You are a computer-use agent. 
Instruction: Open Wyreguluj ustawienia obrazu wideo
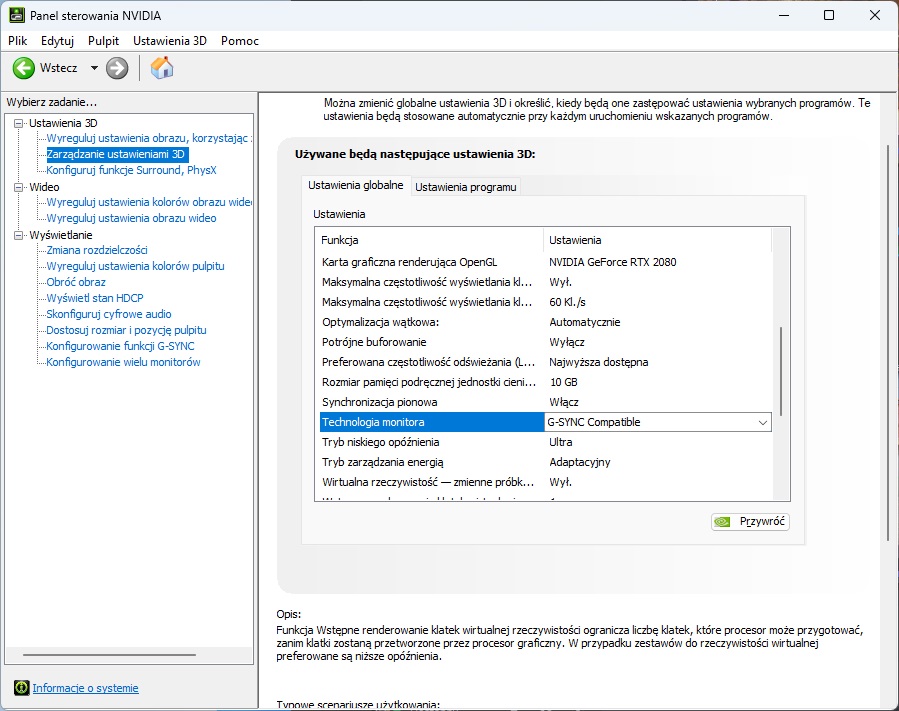point(131,218)
